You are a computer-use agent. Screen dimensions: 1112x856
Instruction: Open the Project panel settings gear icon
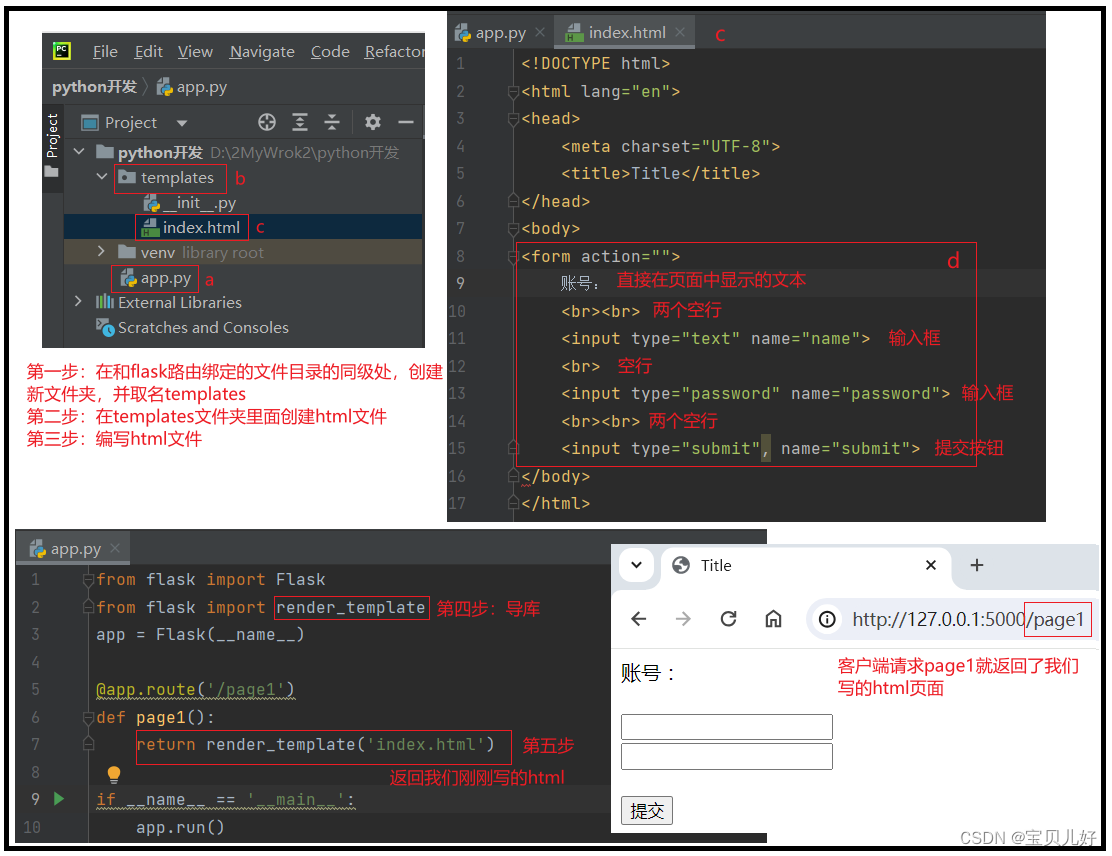pyautogui.click(x=372, y=122)
